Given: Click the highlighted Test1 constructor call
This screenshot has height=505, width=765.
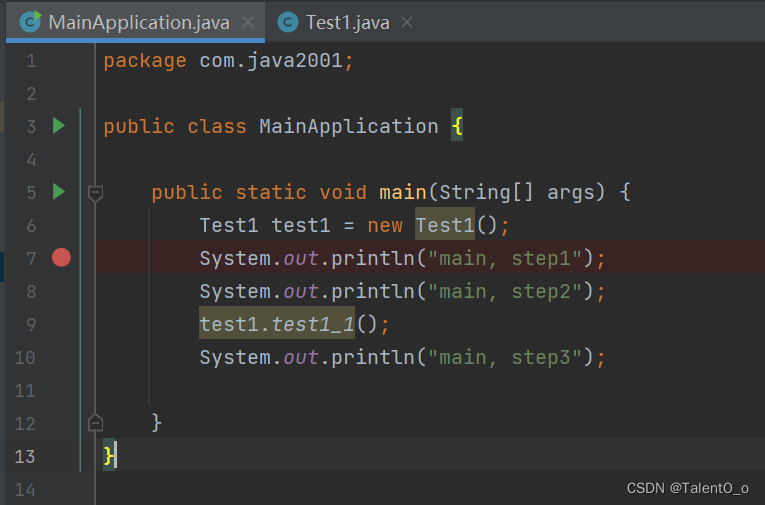Looking at the screenshot, I should pos(445,225).
